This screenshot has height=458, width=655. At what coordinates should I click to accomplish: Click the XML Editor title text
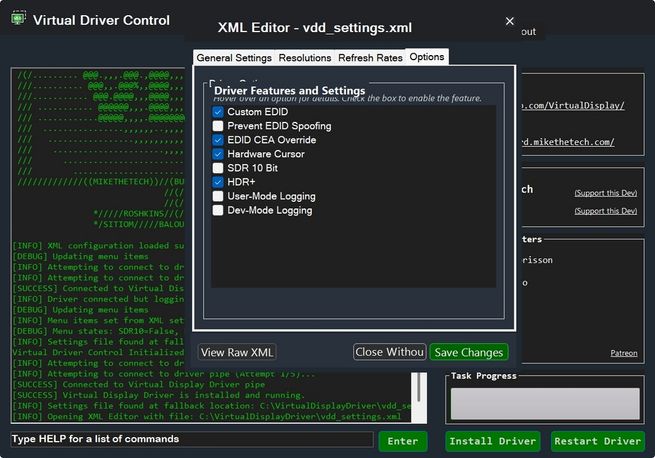click(315, 28)
